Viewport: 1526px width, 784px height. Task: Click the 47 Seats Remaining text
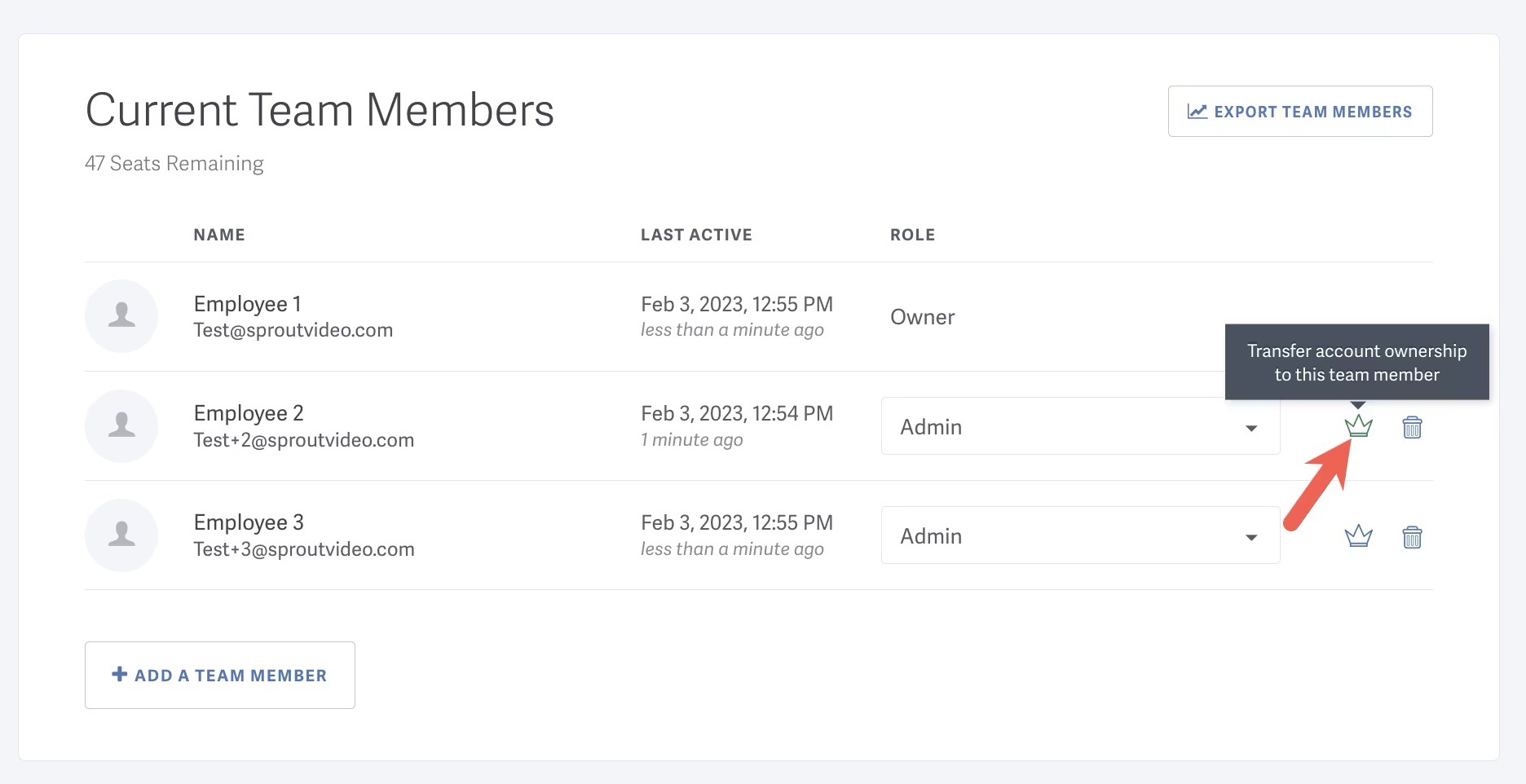click(174, 163)
